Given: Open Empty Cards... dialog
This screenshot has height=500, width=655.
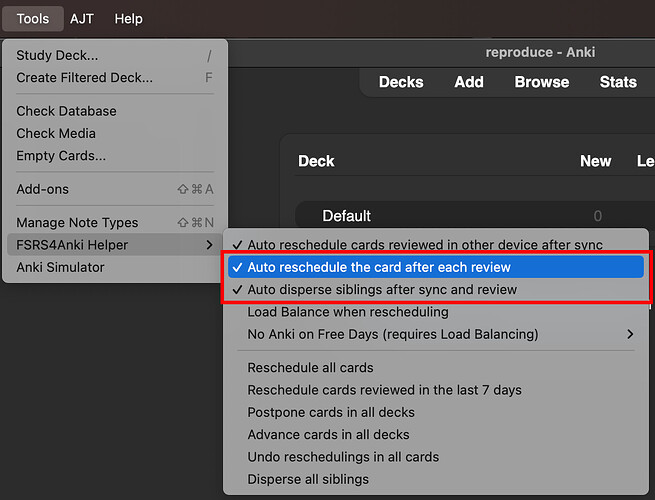Looking at the screenshot, I should click(x=115, y=156).
